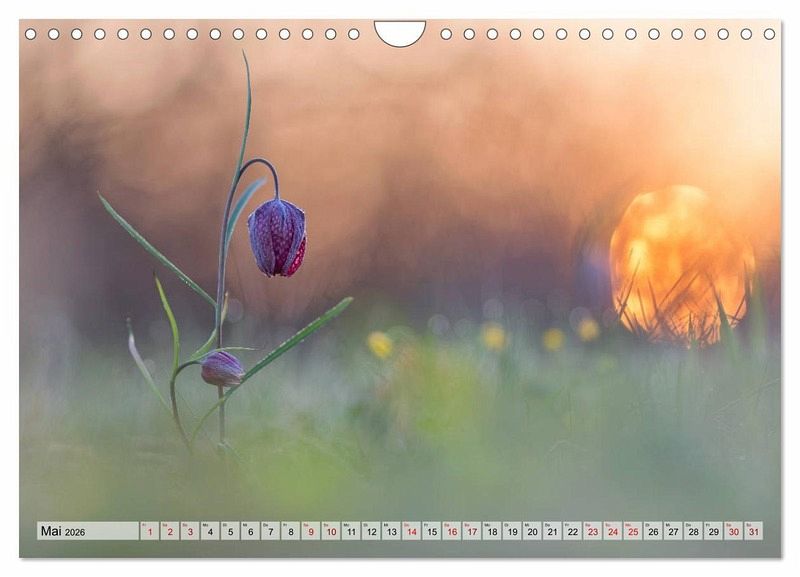Click day 26 in the calendar strip
The width and height of the screenshot is (800, 577).
pos(653,531)
